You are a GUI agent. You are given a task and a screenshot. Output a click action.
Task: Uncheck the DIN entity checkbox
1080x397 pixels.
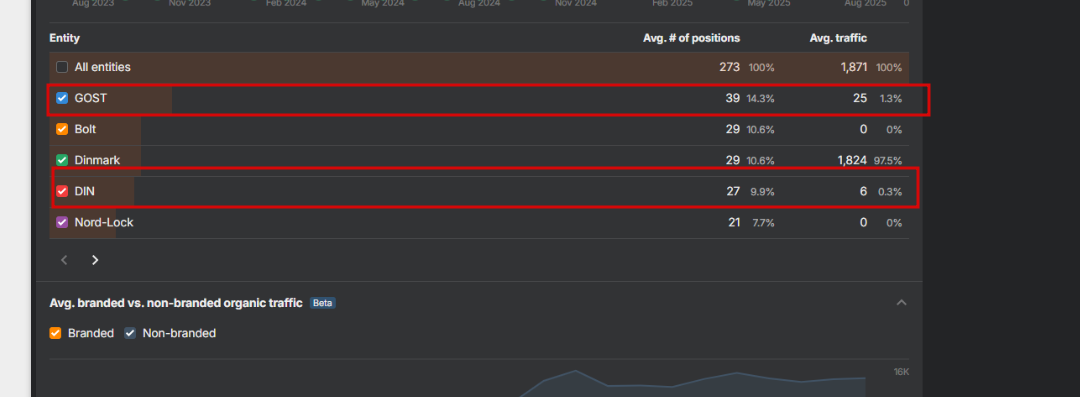(x=62, y=192)
